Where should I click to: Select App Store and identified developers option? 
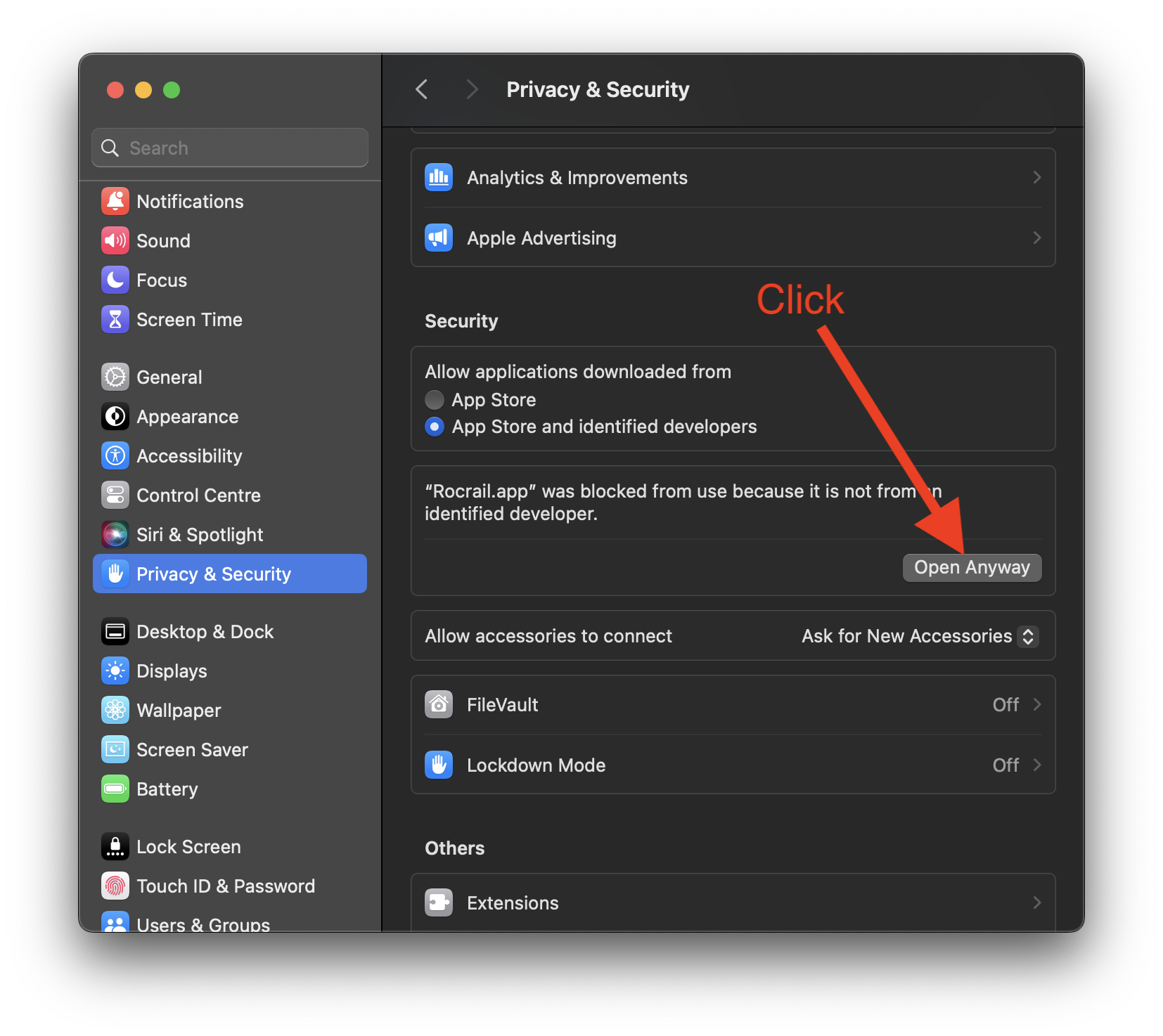(435, 427)
